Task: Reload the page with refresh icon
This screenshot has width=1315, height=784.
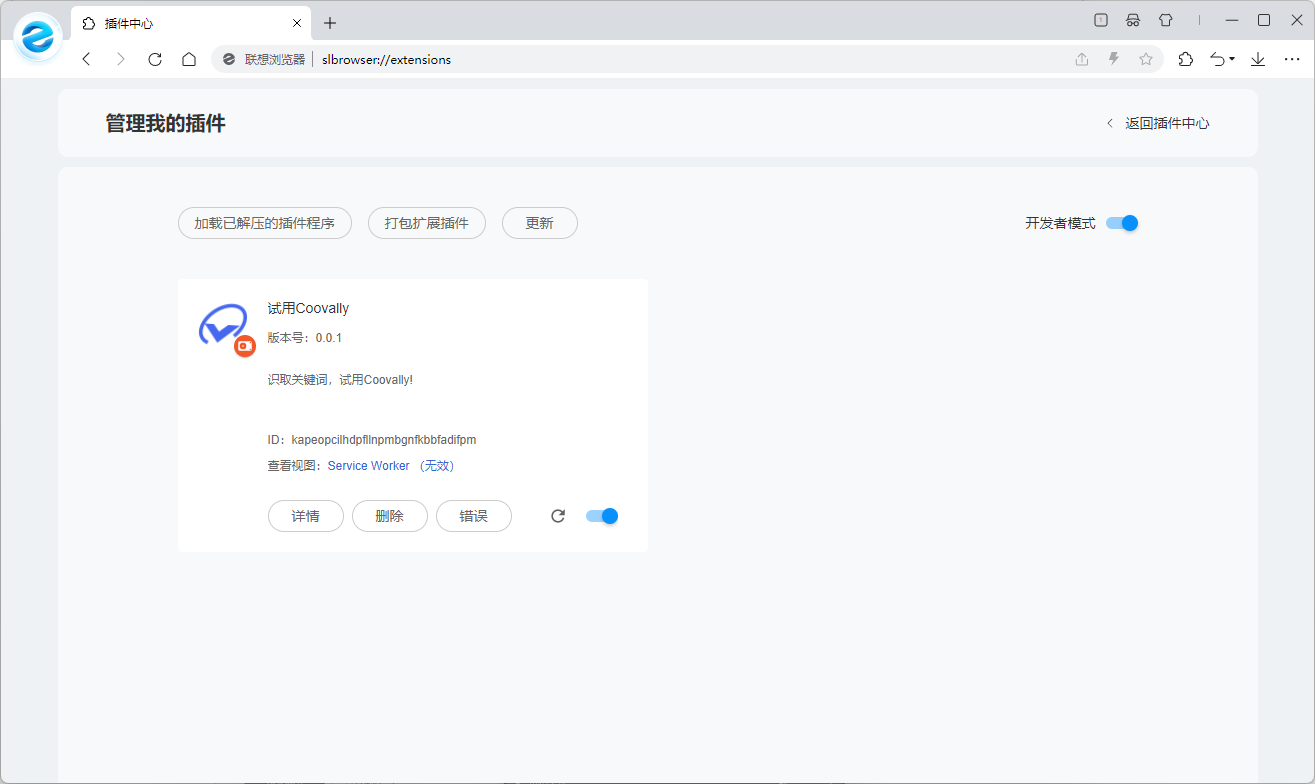Action: [x=155, y=60]
